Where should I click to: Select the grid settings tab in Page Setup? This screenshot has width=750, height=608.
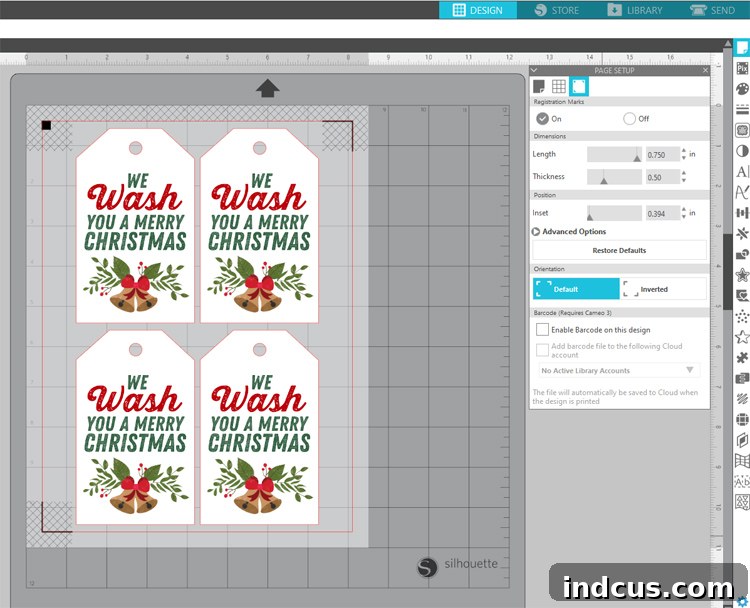click(x=559, y=87)
